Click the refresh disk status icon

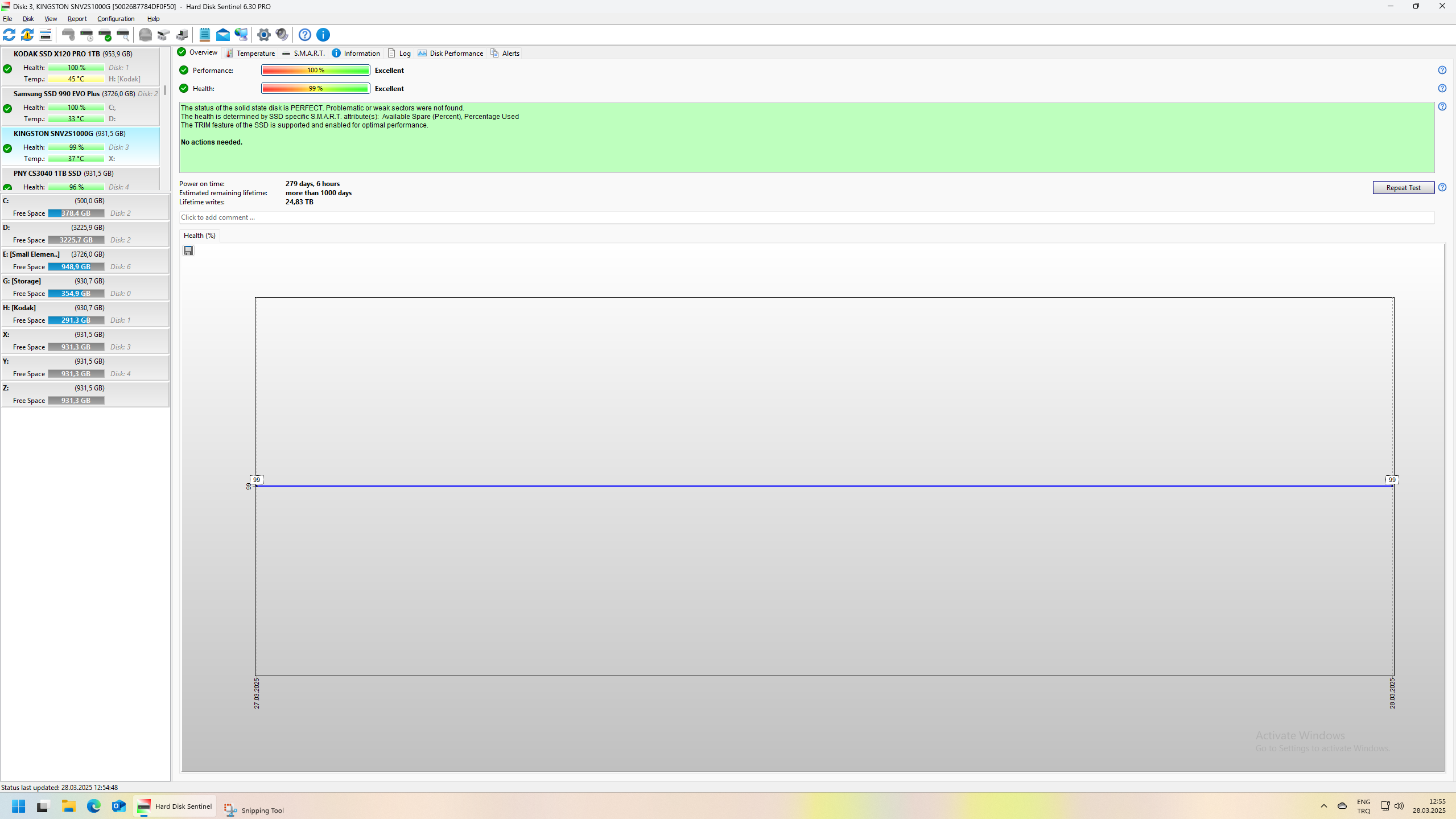tap(9, 35)
